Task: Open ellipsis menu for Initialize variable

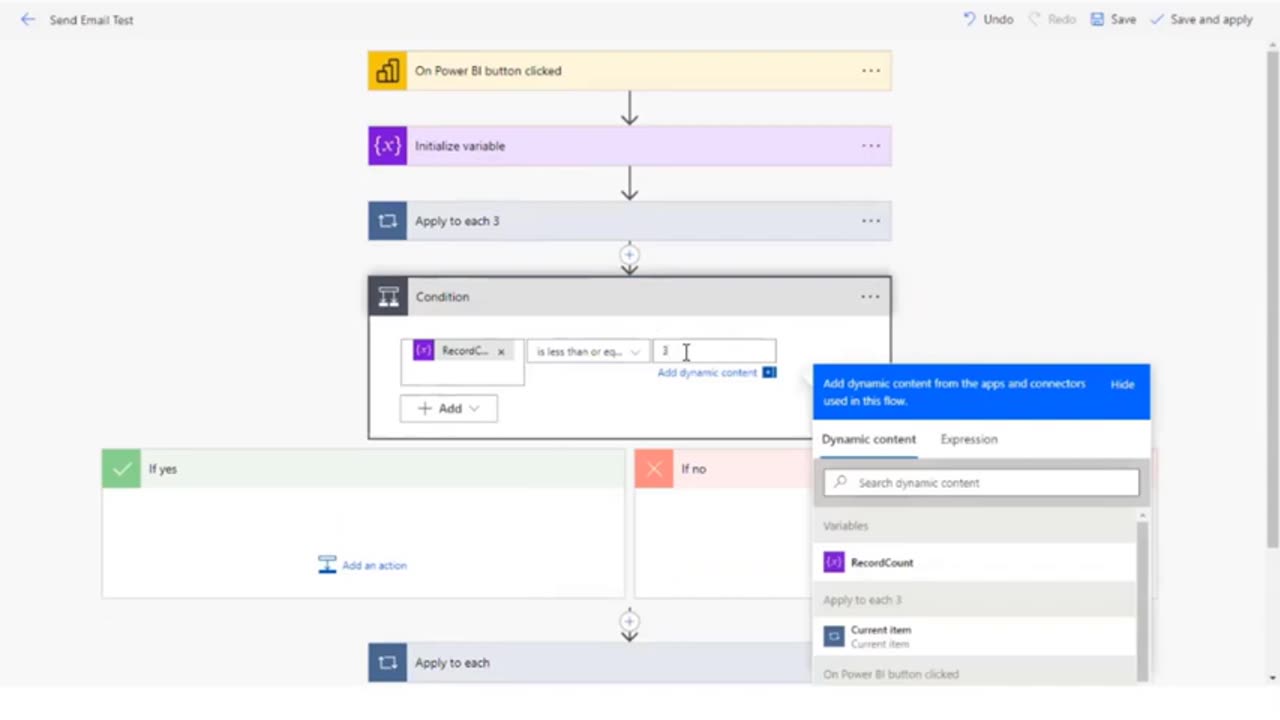Action: tap(871, 146)
